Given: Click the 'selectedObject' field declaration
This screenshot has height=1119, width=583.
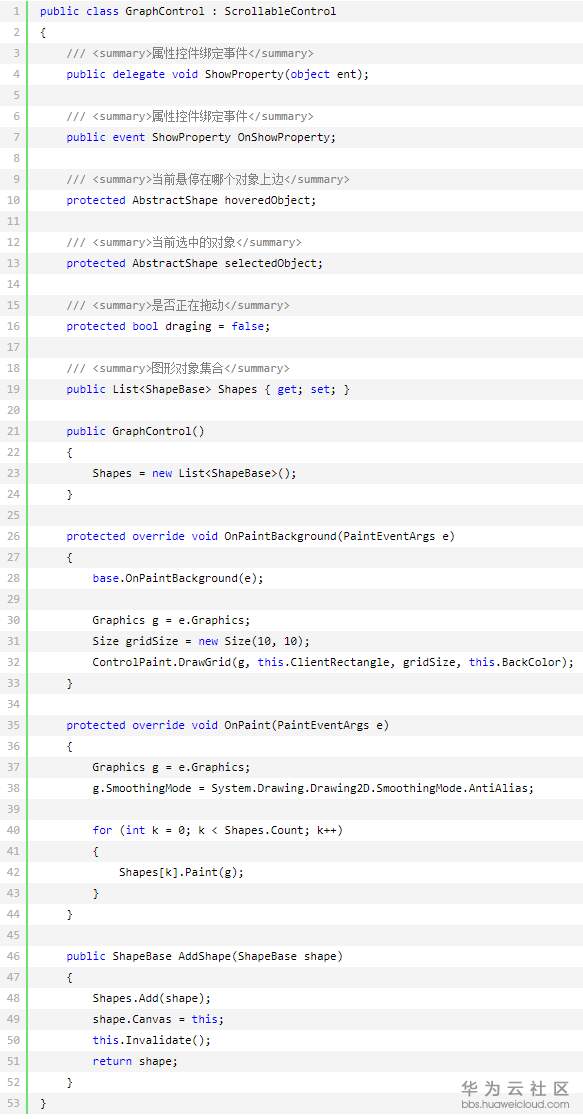Looking at the screenshot, I should [x=194, y=263].
